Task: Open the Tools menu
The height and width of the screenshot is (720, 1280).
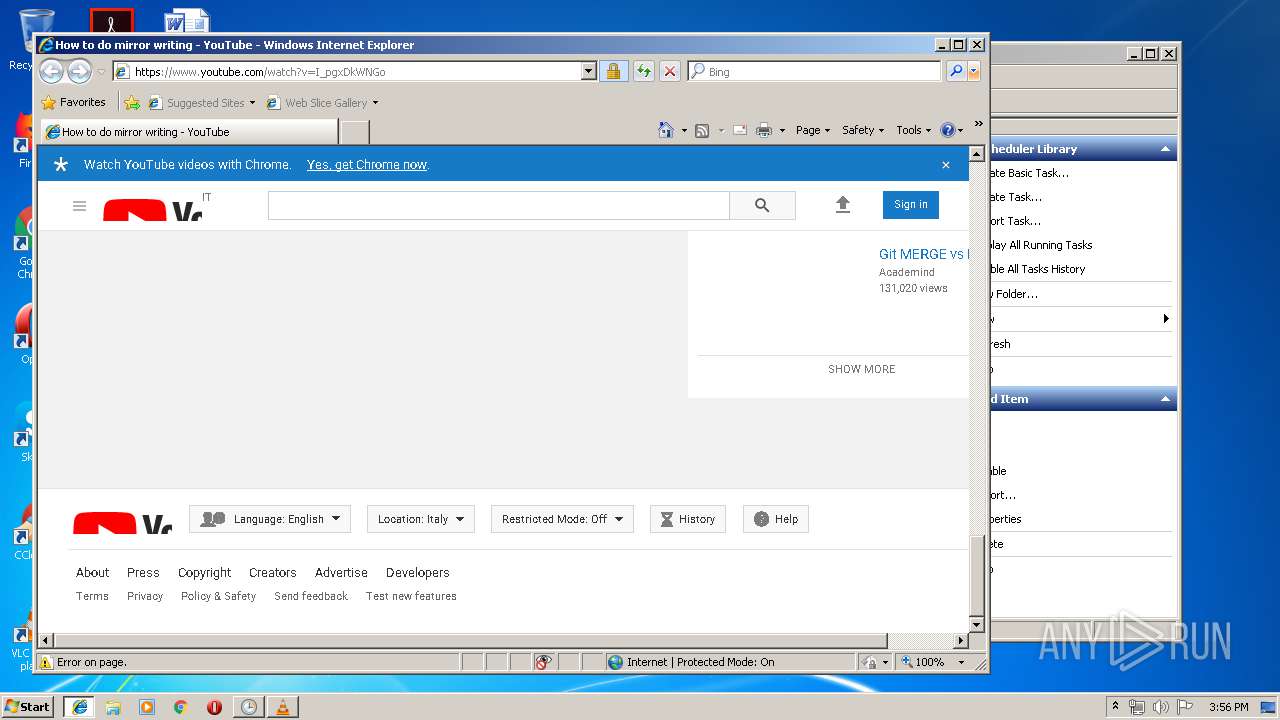Action: pyautogui.click(x=913, y=130)
